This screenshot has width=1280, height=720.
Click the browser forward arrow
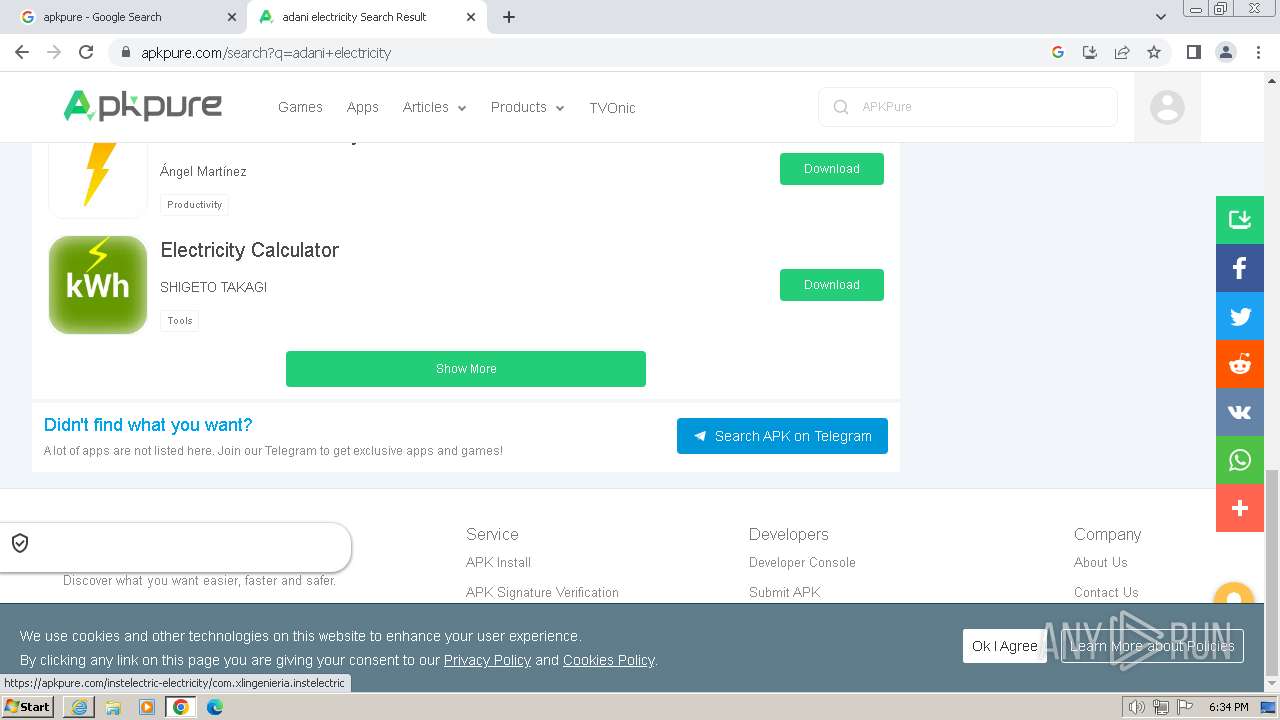coord(54,52)
